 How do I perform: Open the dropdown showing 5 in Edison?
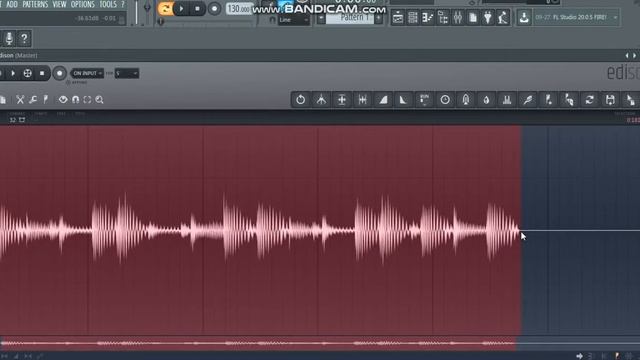[x=127, y=73]
